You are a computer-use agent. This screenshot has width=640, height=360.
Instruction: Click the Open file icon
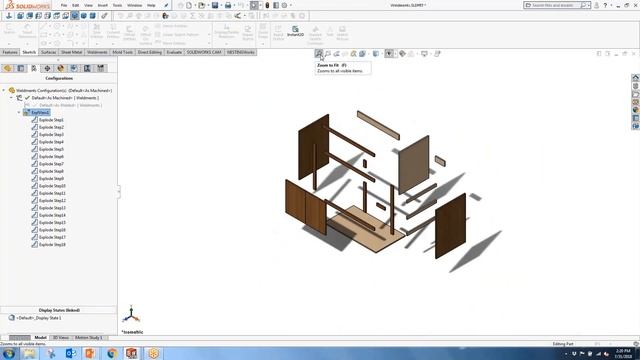201,5
